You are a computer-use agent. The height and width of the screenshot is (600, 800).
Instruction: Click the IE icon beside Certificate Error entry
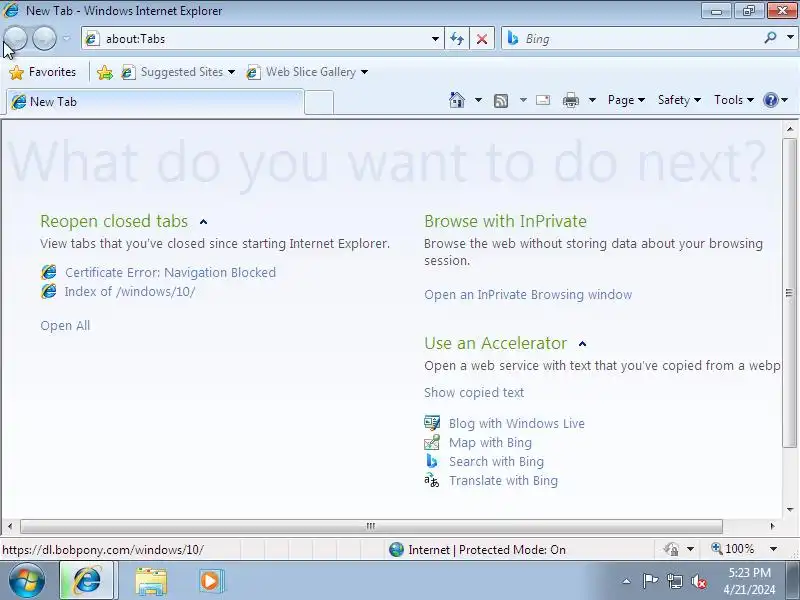tap(49, 272)
